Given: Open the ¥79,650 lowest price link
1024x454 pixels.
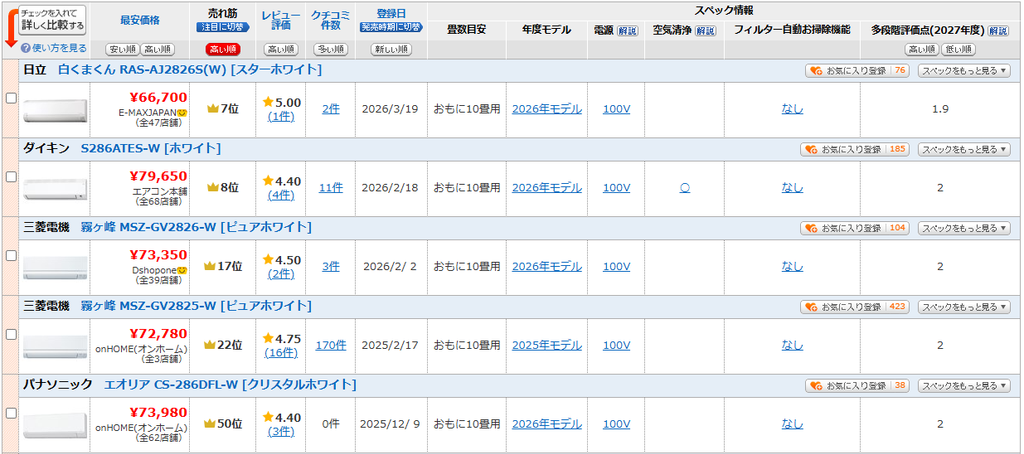Looking at the screenshot, I should click(x=158, y=176).
